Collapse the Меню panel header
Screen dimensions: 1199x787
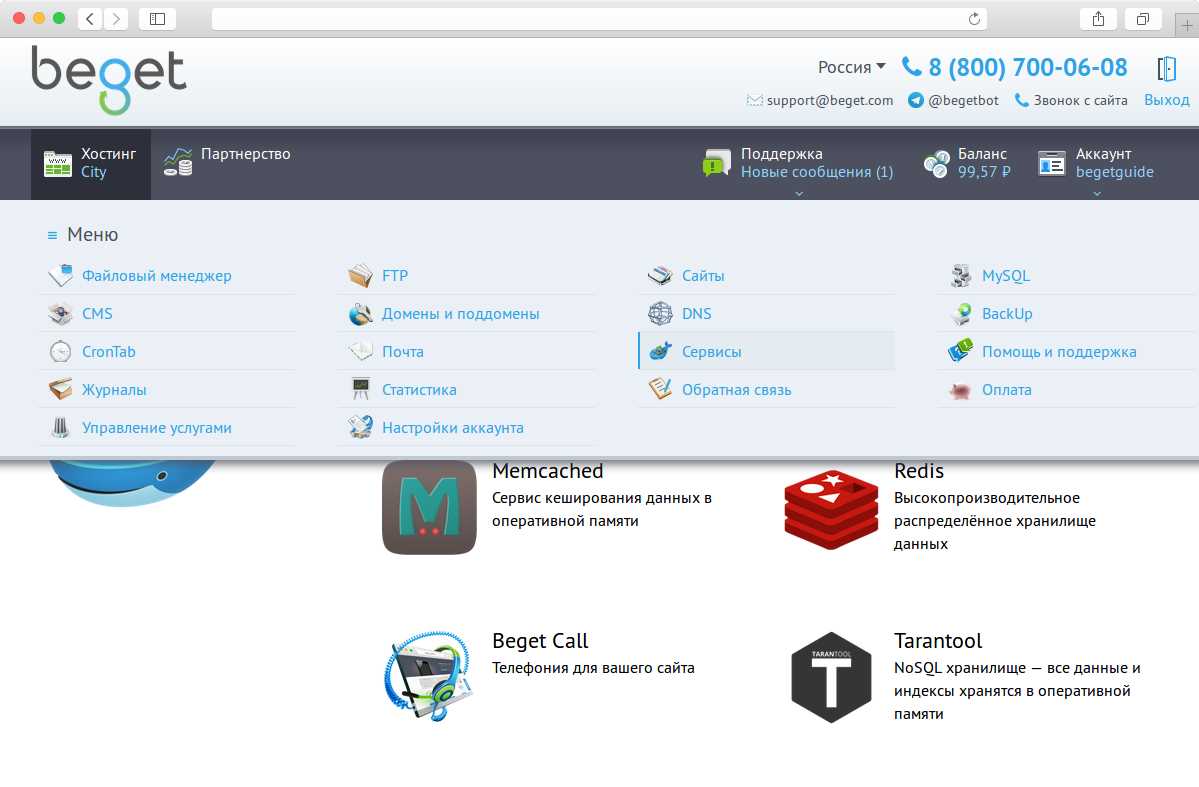pos(83,235)
